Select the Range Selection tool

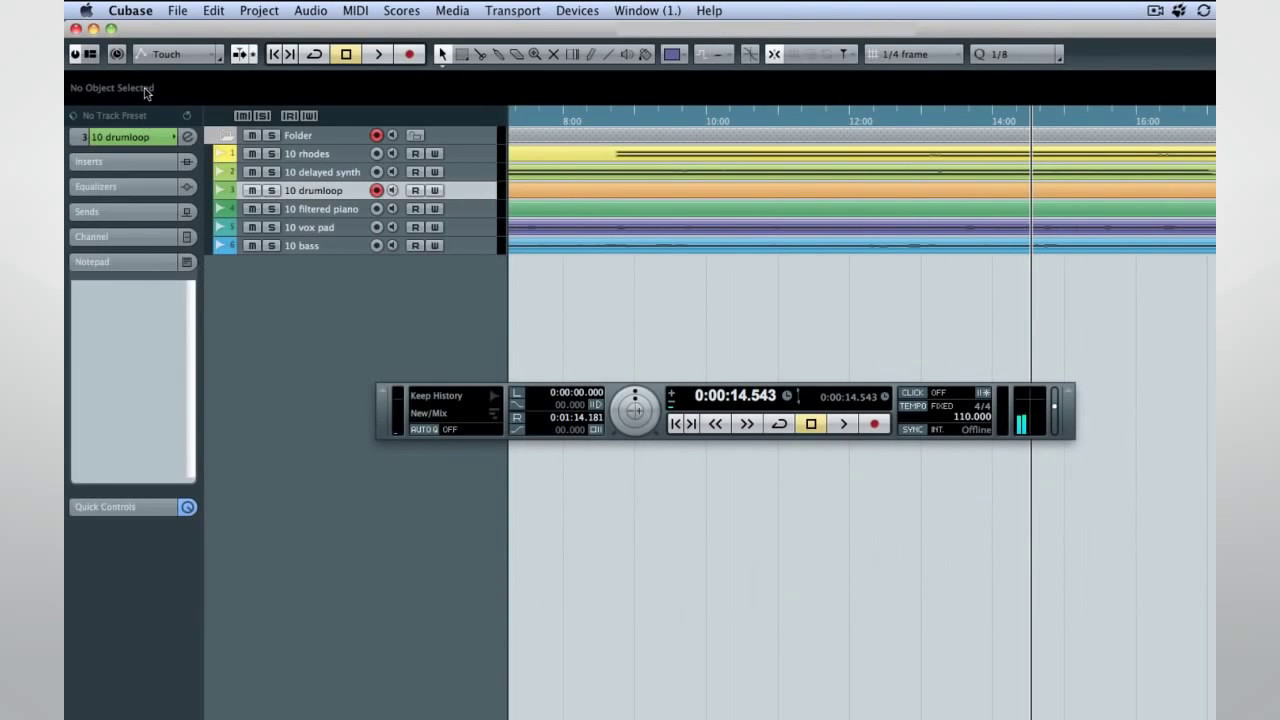[462, 54]
